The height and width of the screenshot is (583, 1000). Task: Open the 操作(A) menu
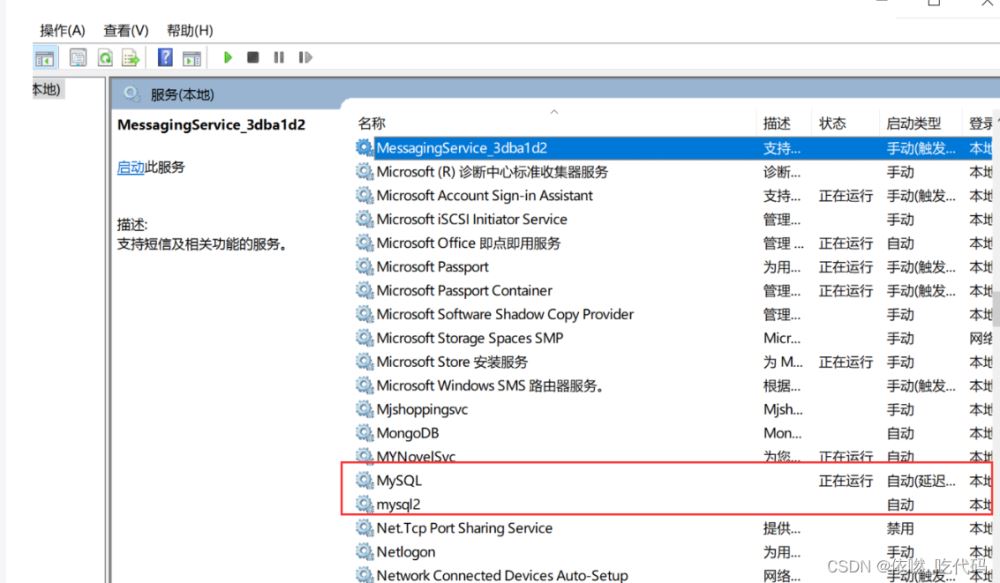point(62,31)
